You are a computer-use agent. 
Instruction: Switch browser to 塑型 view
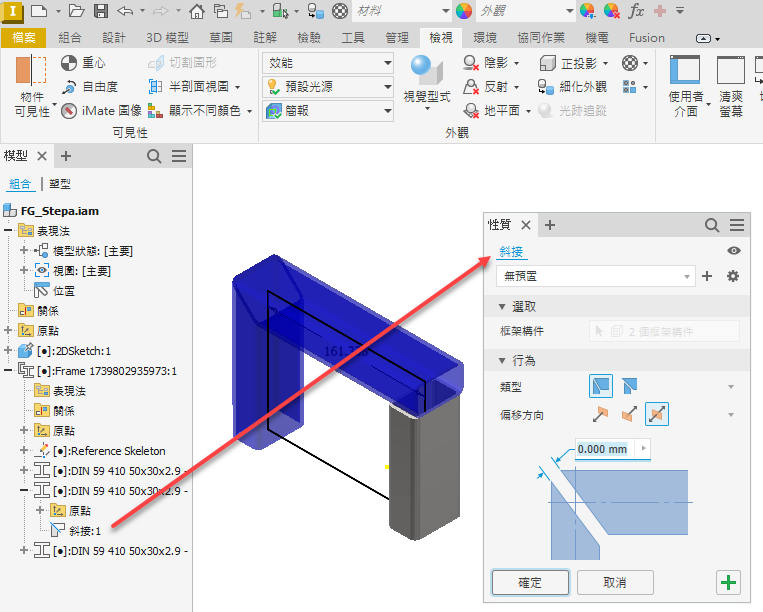[x=60, y=184]
